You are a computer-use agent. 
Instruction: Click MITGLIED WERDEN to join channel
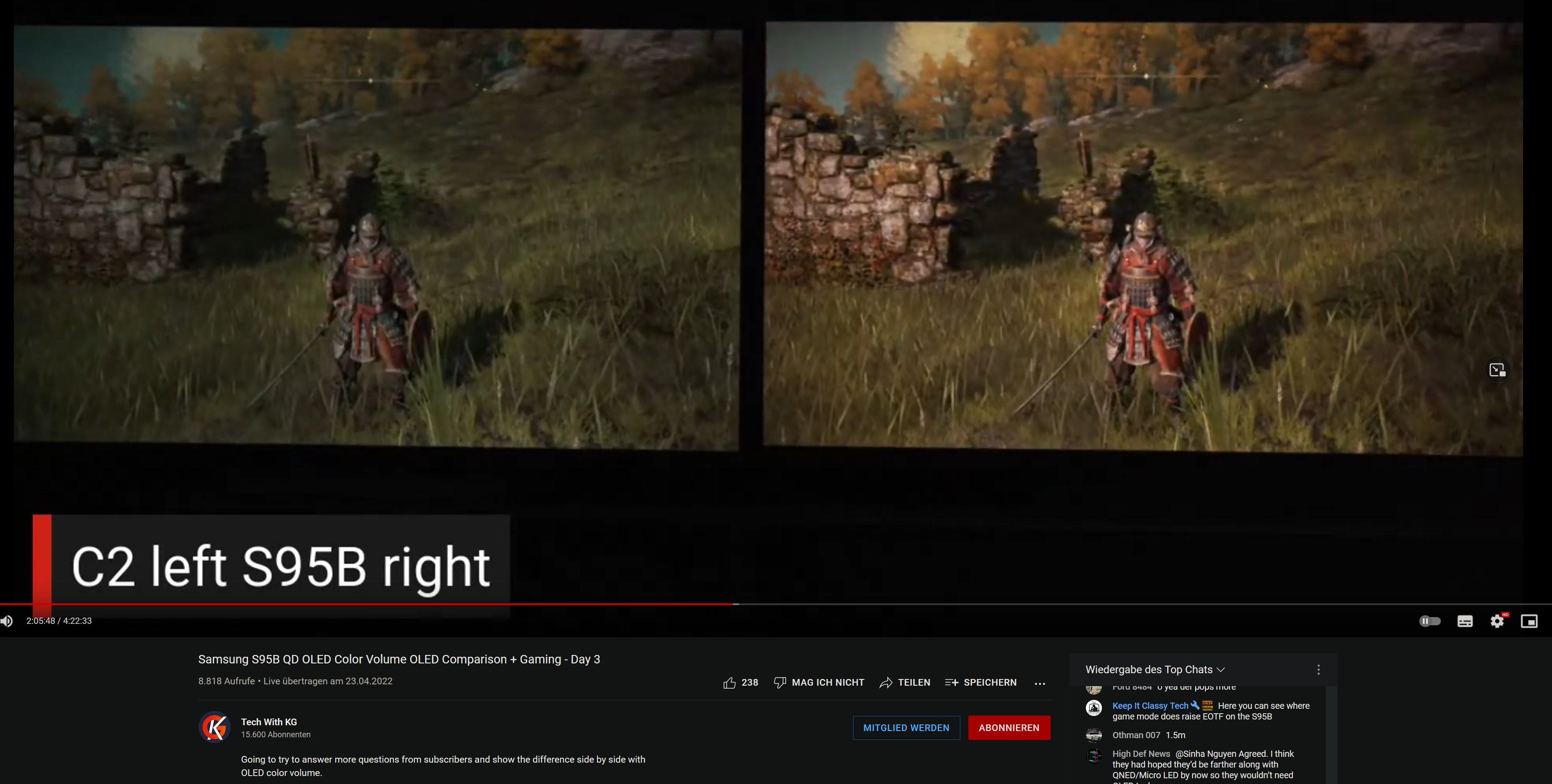[906, 727]
